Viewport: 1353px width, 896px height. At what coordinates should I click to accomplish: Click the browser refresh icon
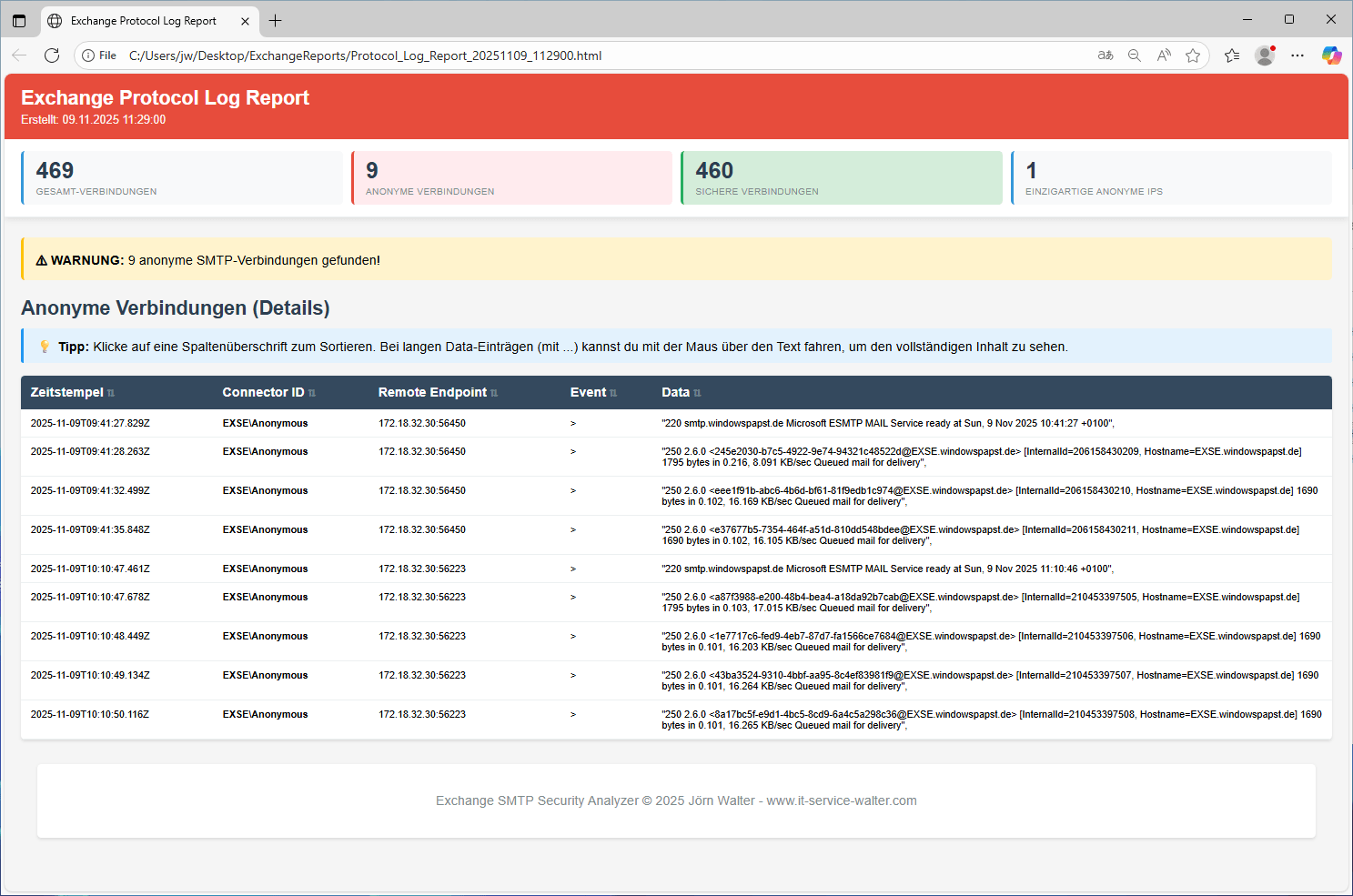pos(52,55)
